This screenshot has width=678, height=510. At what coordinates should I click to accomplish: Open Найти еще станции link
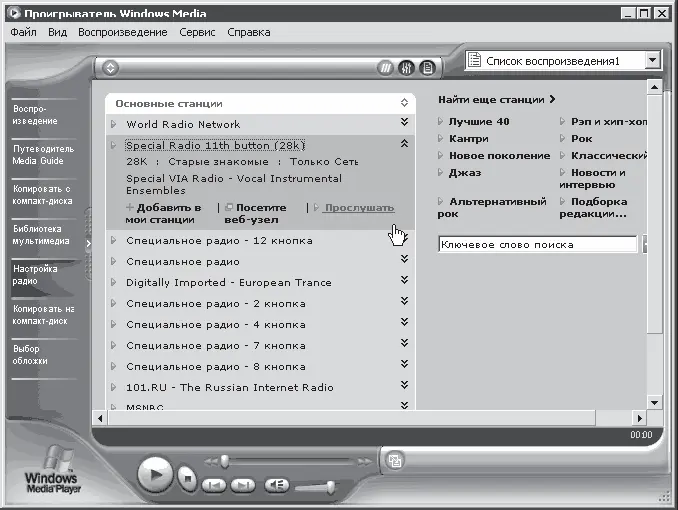click(496, 99)
